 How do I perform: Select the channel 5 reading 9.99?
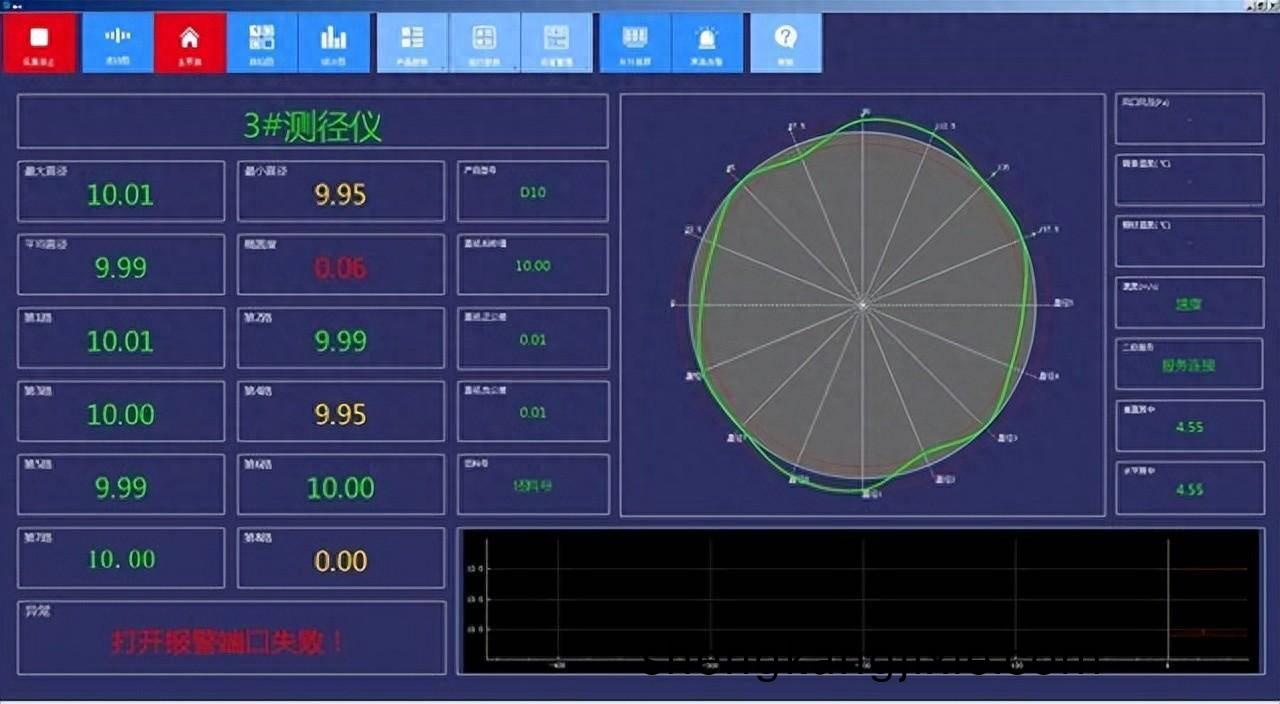[120, 487]
